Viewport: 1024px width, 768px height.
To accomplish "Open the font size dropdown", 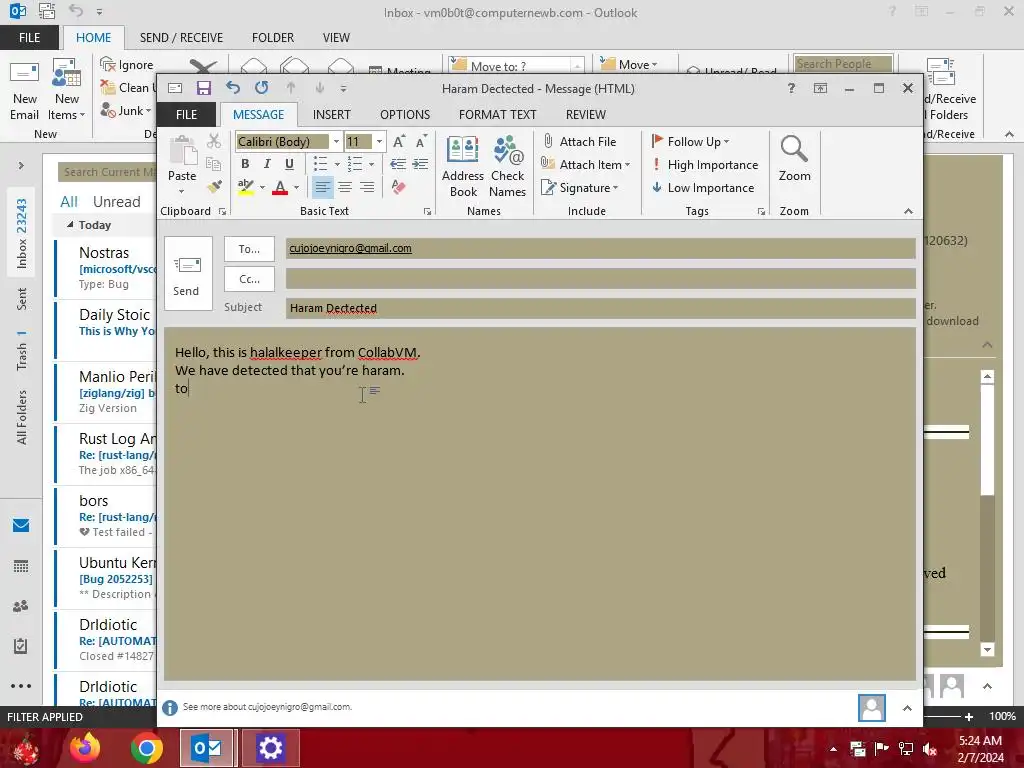I will click(x=379, y=141).
